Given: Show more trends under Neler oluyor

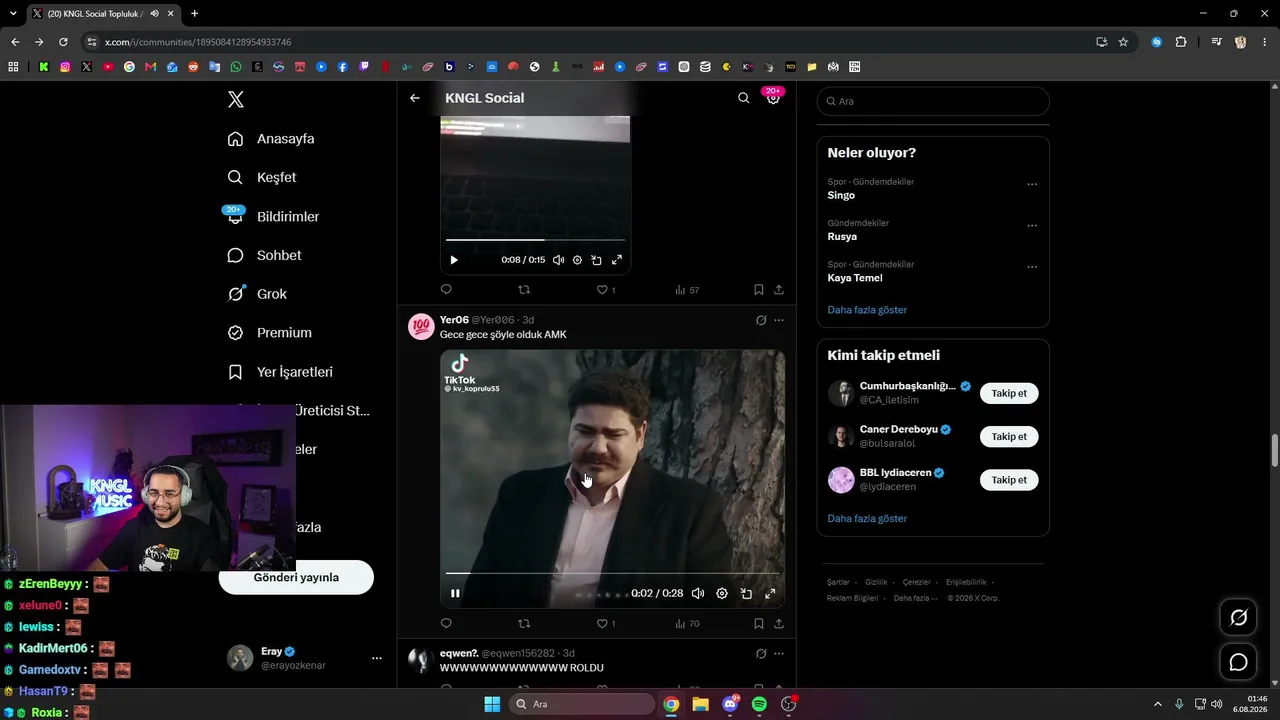Looking at the screenshot, I should tap(867, 310).
